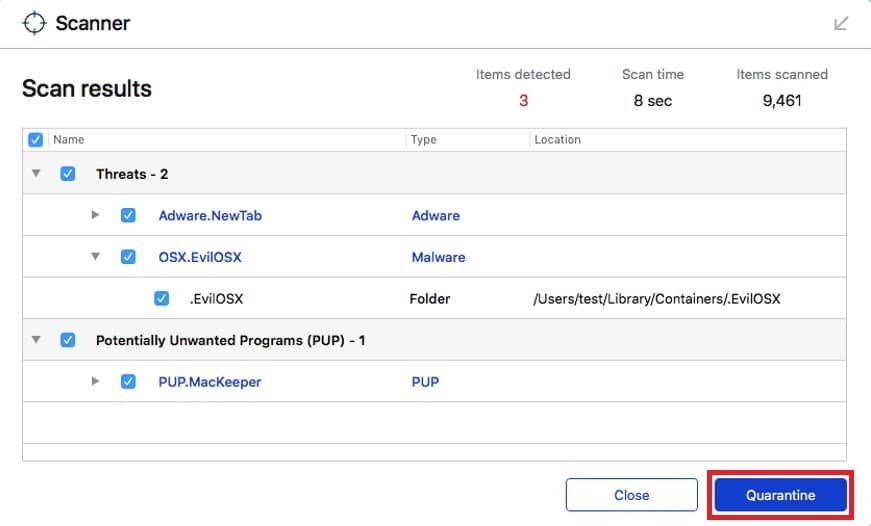871x526 pixels.
Task: Expand the Adware.NewTab entry
Action: tap(96, 215)
